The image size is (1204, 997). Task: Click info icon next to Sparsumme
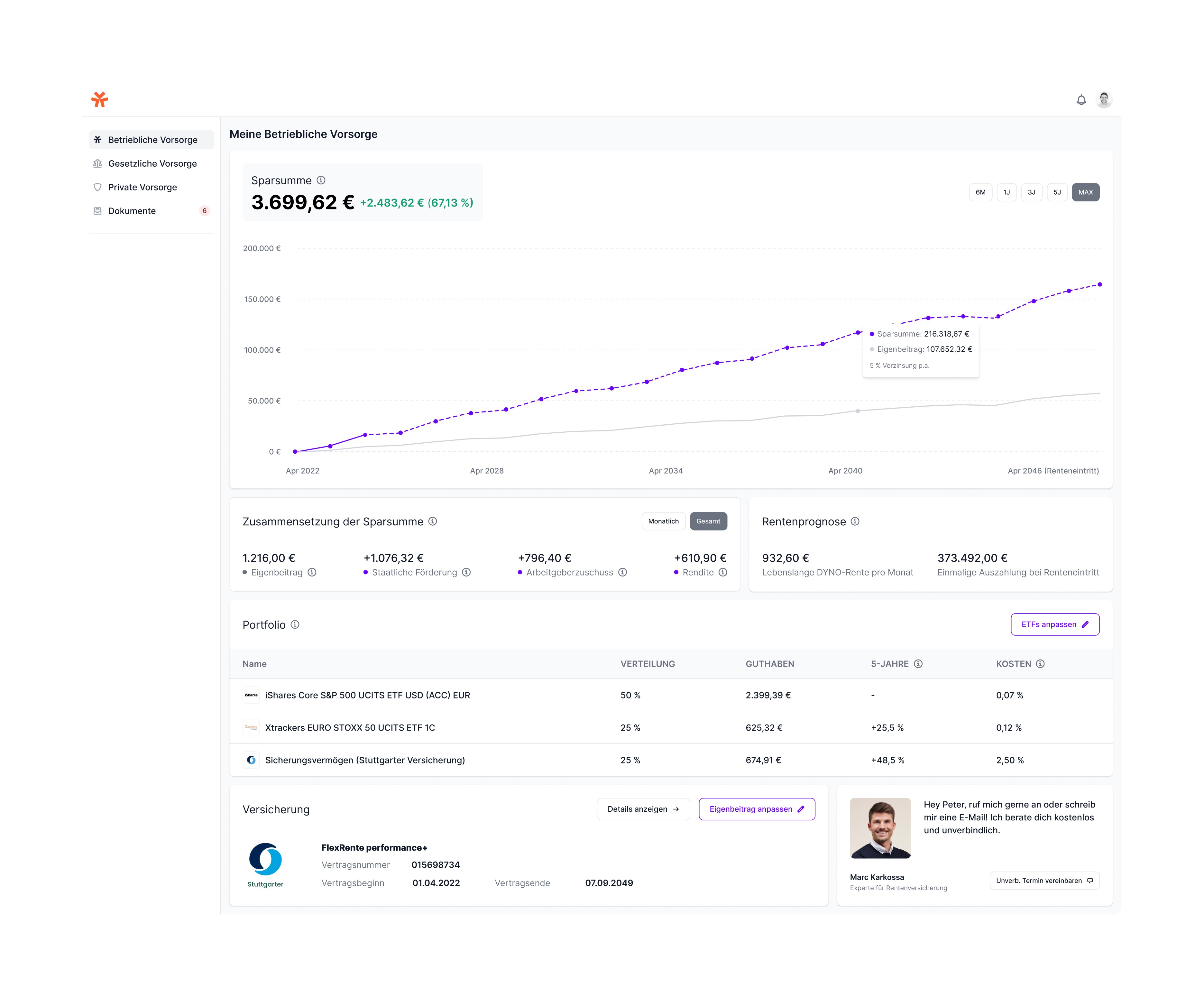(x=321, y=180)
